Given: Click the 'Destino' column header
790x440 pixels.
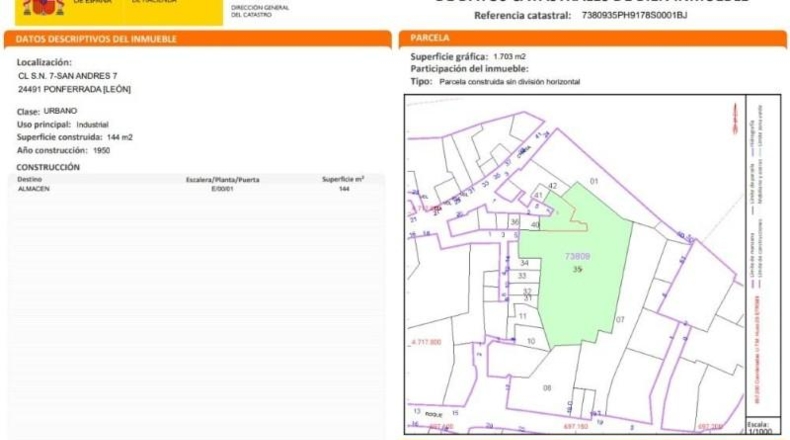Looking at the screenshot, I should click(30, 179).
